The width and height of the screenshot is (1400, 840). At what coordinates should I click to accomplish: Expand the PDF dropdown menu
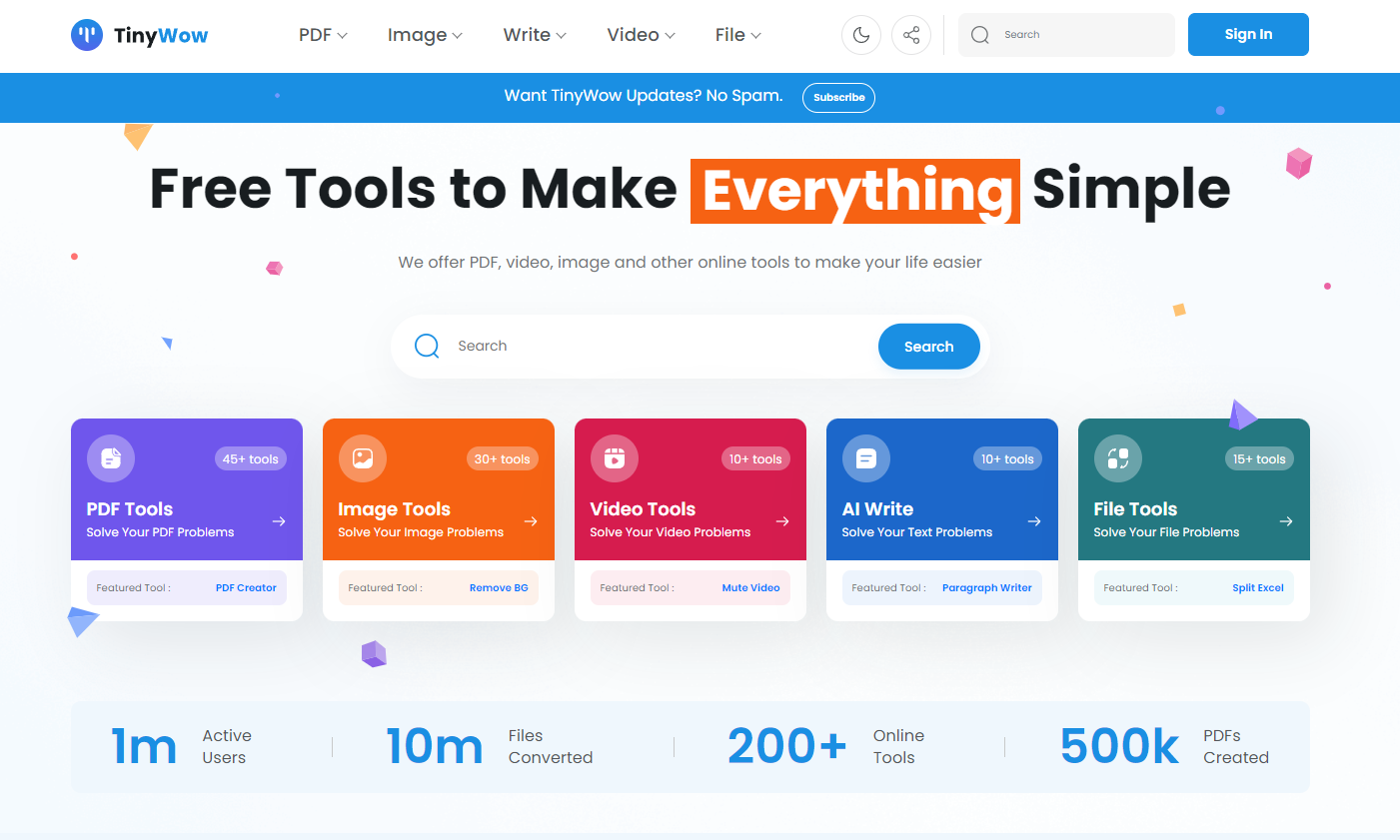(323, 35)
